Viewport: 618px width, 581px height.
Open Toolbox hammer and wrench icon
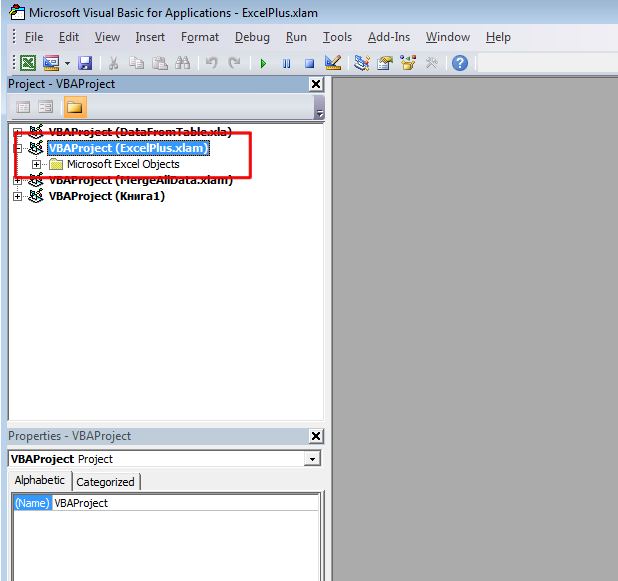[431, 63]
